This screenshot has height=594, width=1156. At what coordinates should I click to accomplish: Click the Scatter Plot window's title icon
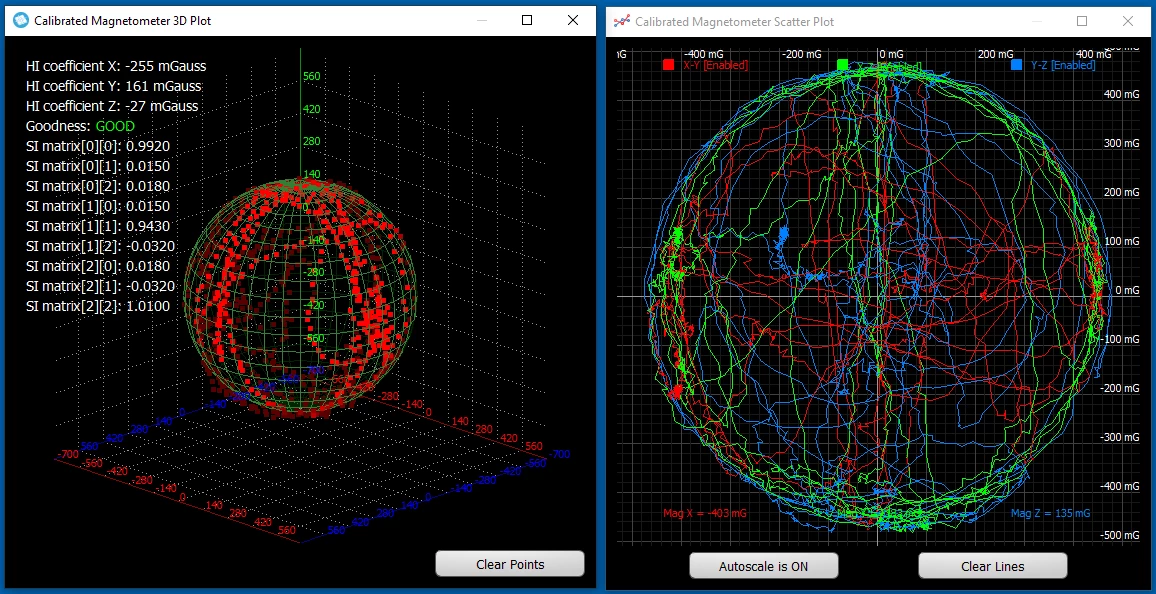click(621, 21)
